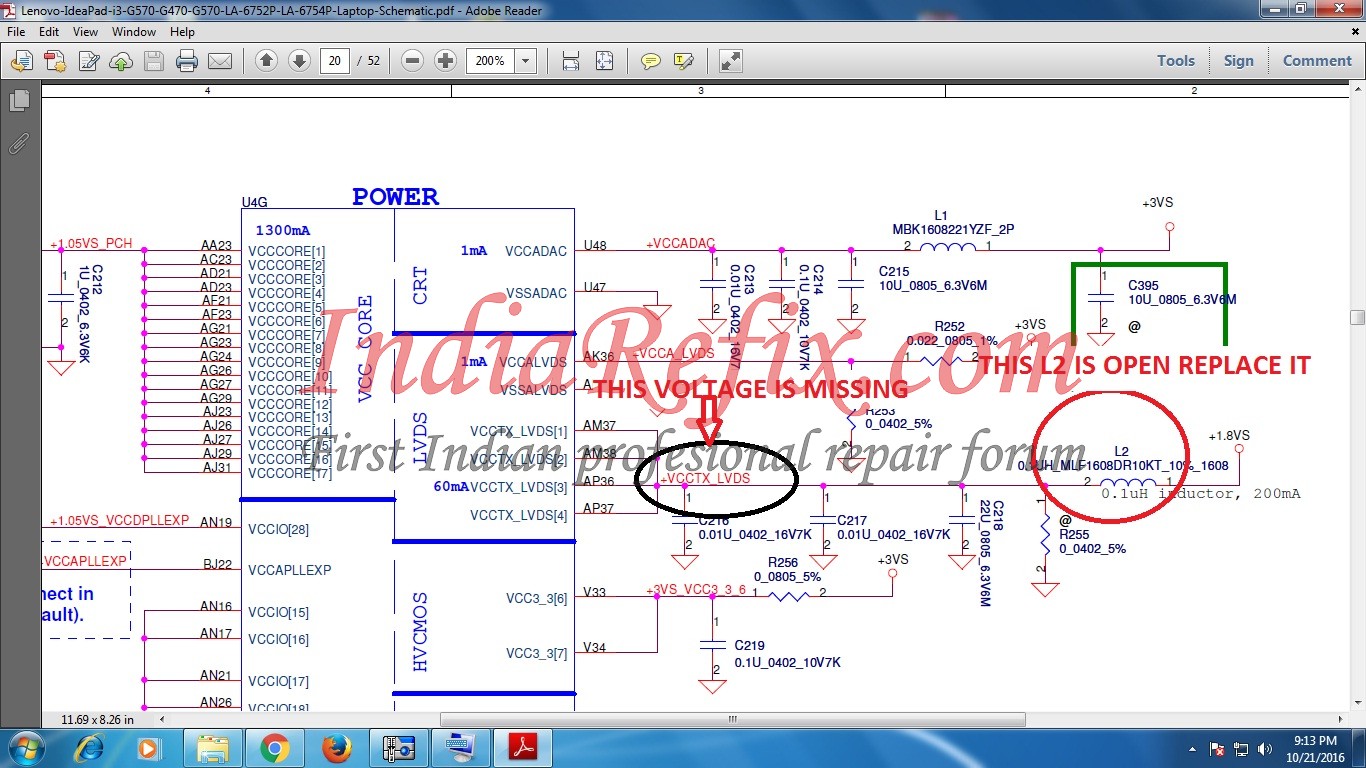Image resolution: width=1366 pixels, height=768 pixels.
Task: Click the volume speaker tray icon
Action: [x=1264, y=749]
